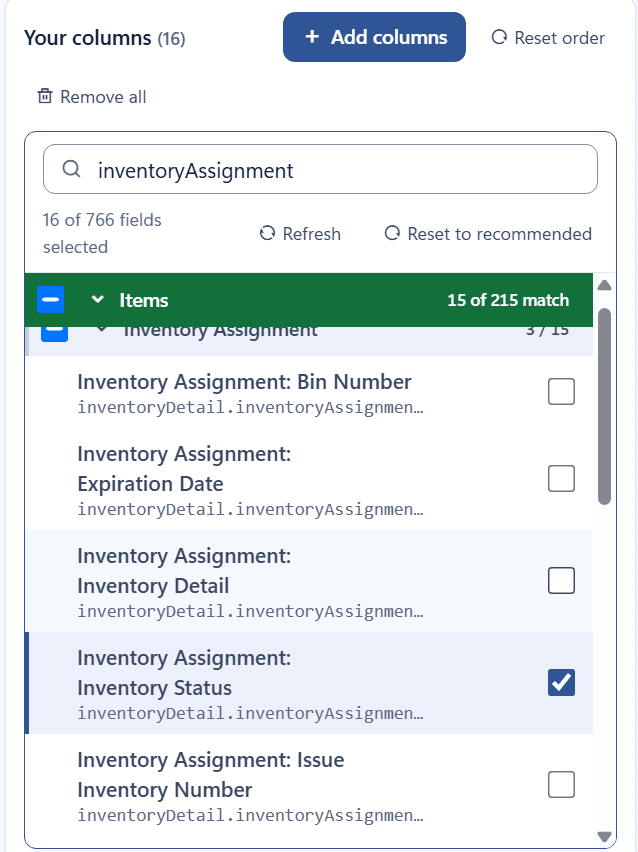Click Reset order
Screen dimensions: 638x852
548,37
